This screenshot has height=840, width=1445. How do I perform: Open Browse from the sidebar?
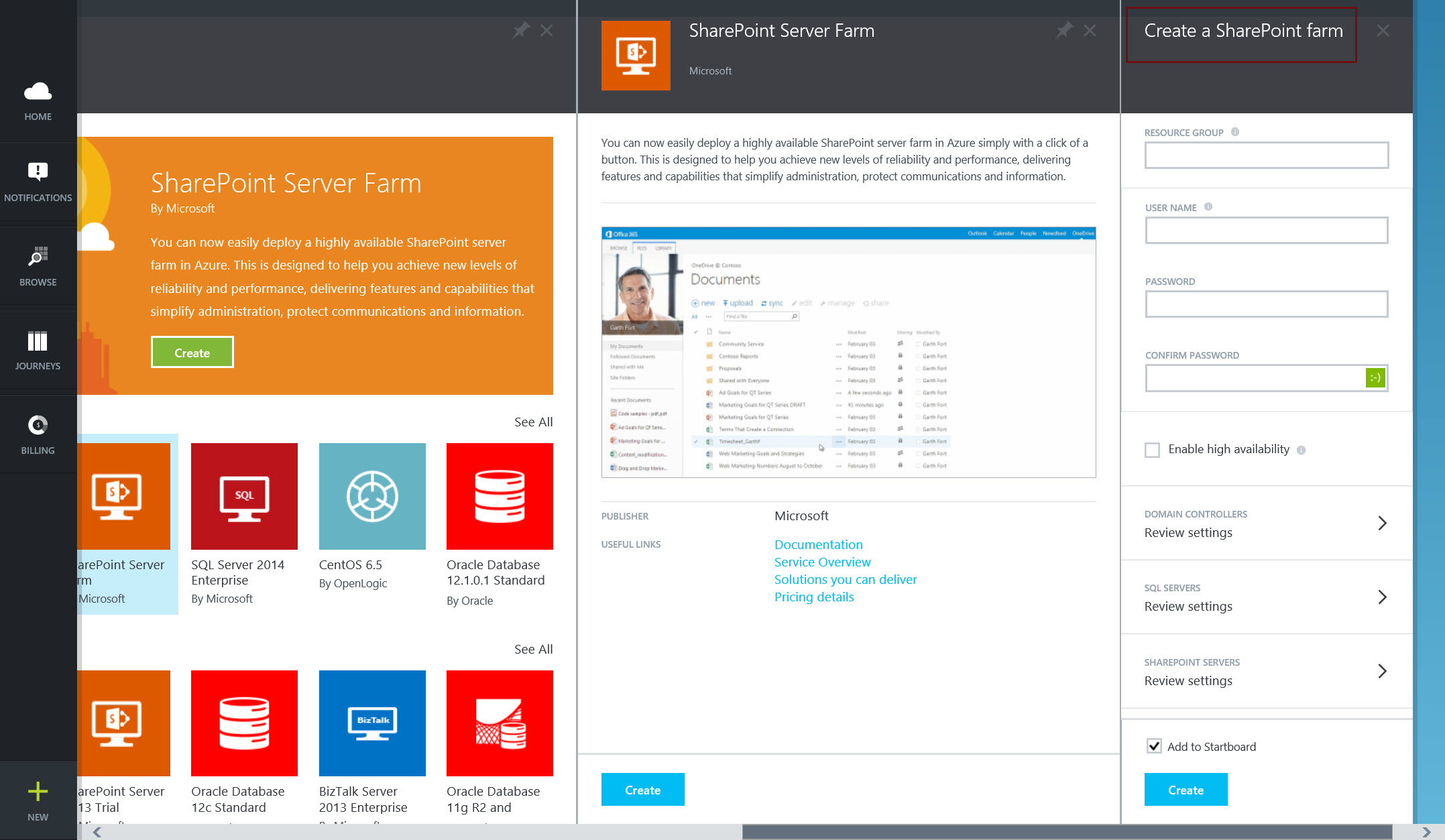pos(38,266)
